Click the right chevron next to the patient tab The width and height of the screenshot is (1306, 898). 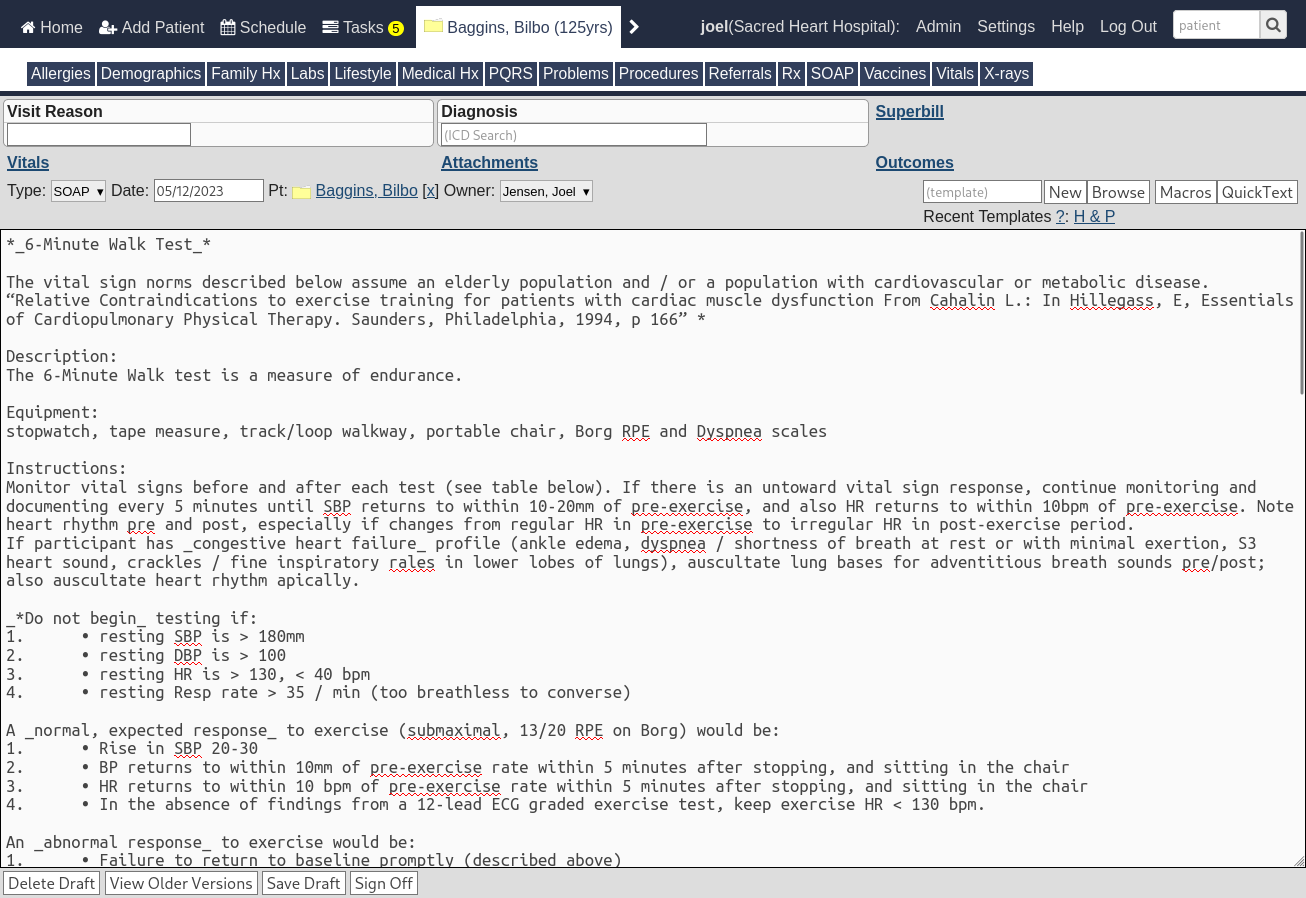634,28
